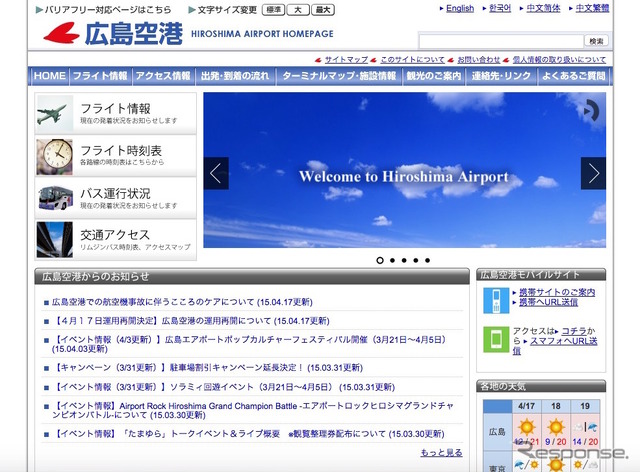
Task: Open the 交通アクセス highway tile
Action: click(116, 240)
